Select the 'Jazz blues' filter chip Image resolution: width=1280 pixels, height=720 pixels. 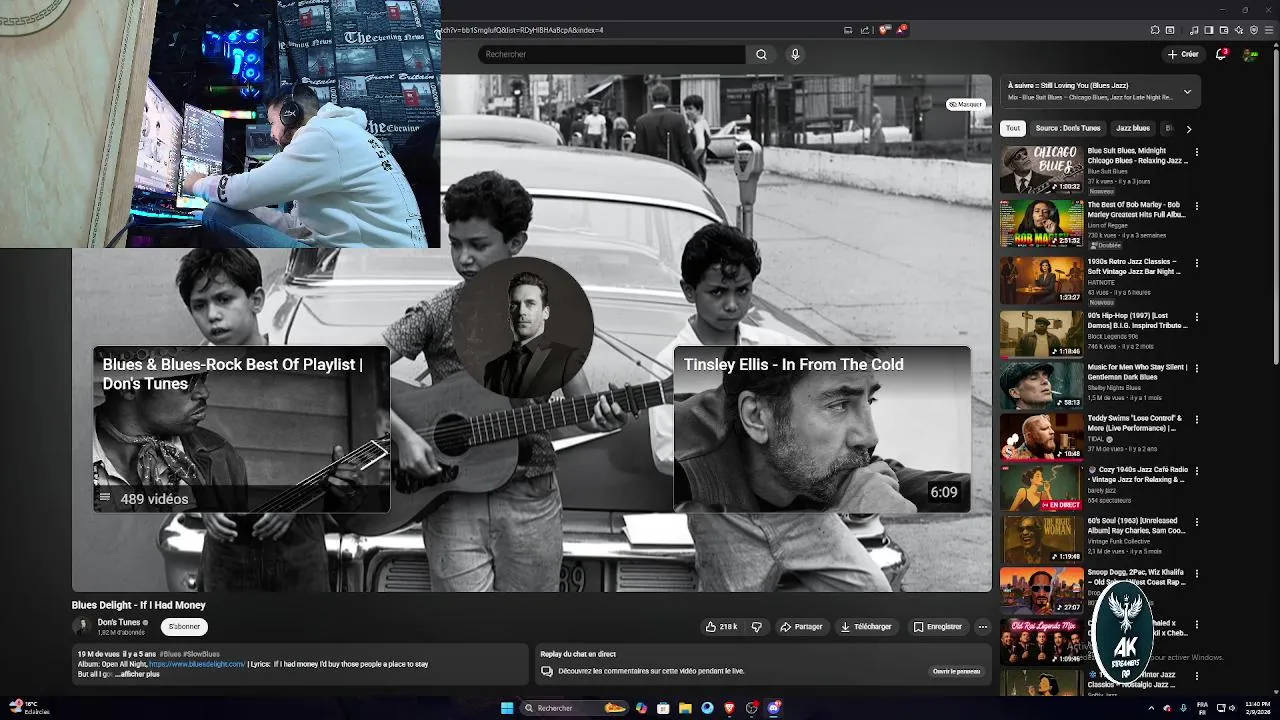pos(1133,128)
